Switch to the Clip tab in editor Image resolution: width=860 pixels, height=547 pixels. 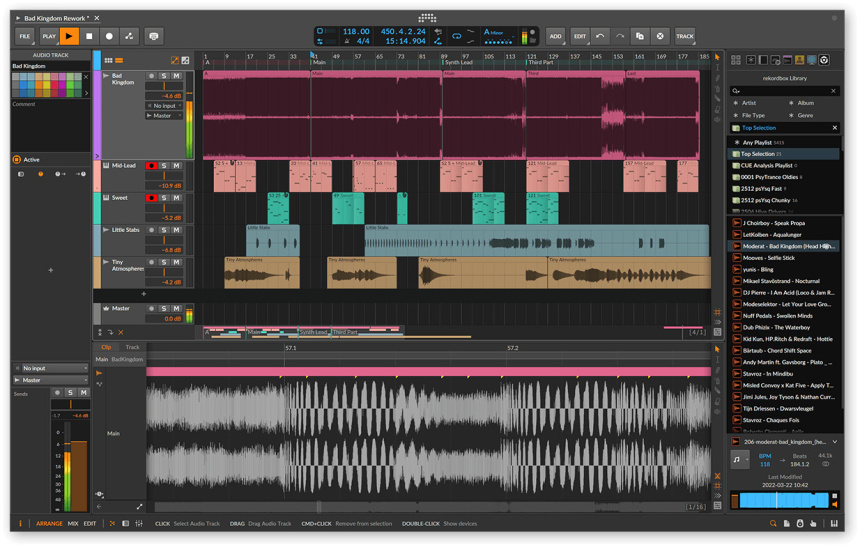click(x=106, y=347)
